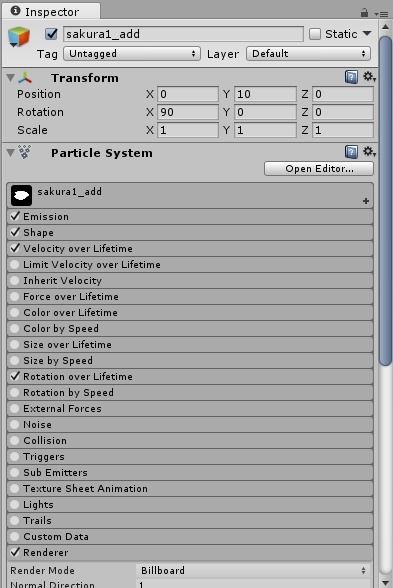This screenshot has height=588, width=393.
Task: Open the Inspector panel options menu
Action: (x=381, y=14)
